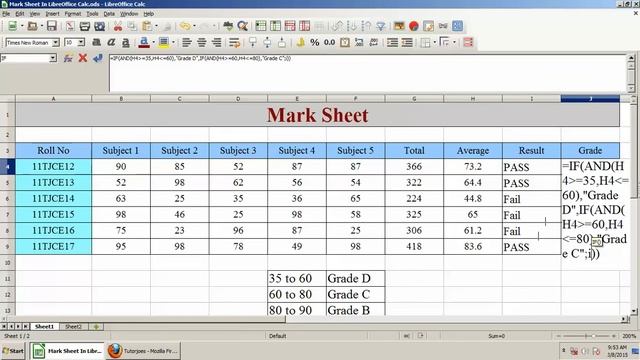Open the Times New Roman font dropdown
640x360 pixels.
56,42
